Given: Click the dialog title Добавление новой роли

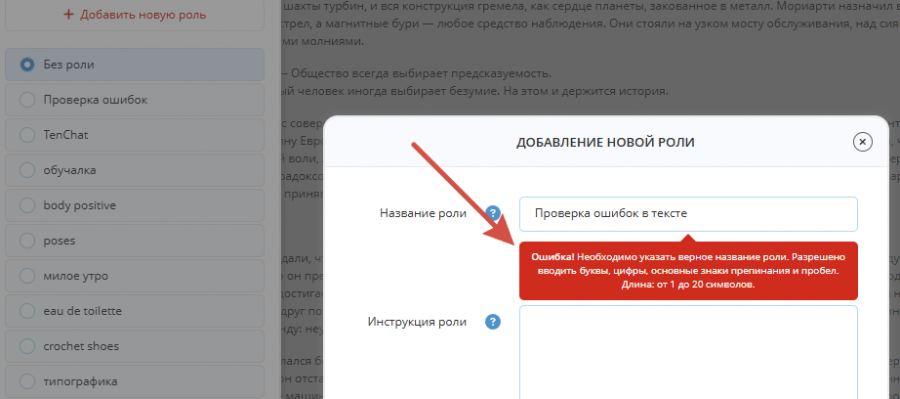Looking at the screenshot, I should [605, 142].
